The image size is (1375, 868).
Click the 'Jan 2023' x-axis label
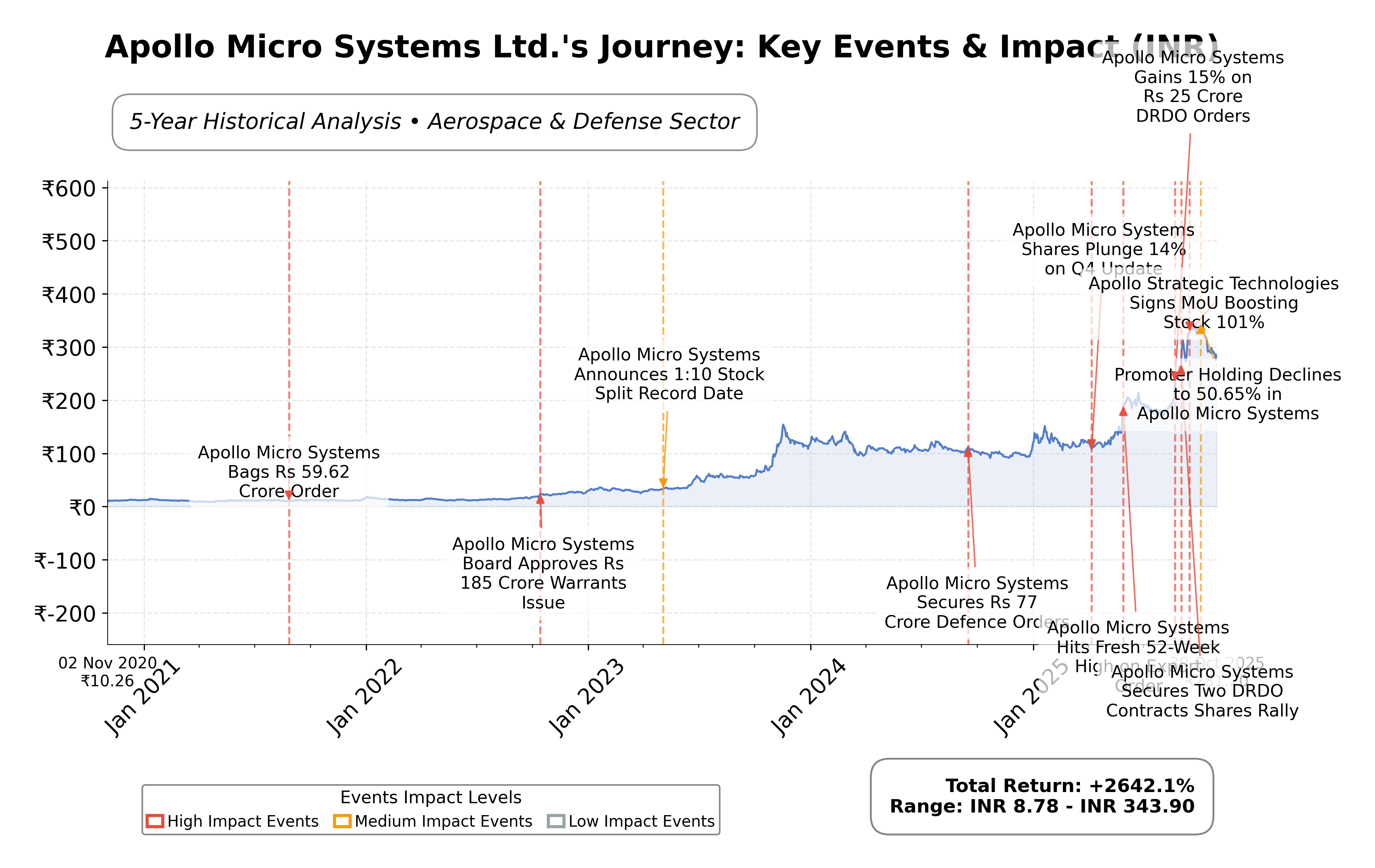pos(586,698)
